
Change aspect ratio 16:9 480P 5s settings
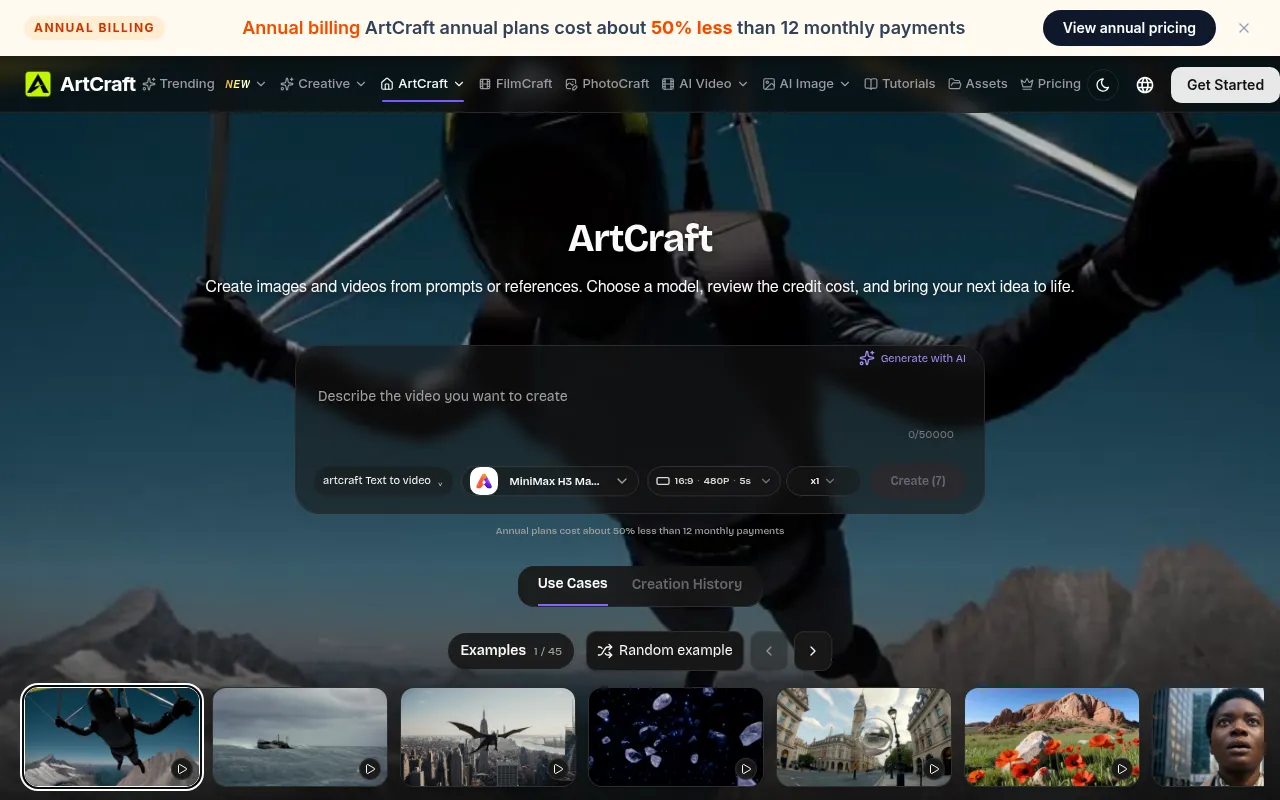tap(714, 481)
